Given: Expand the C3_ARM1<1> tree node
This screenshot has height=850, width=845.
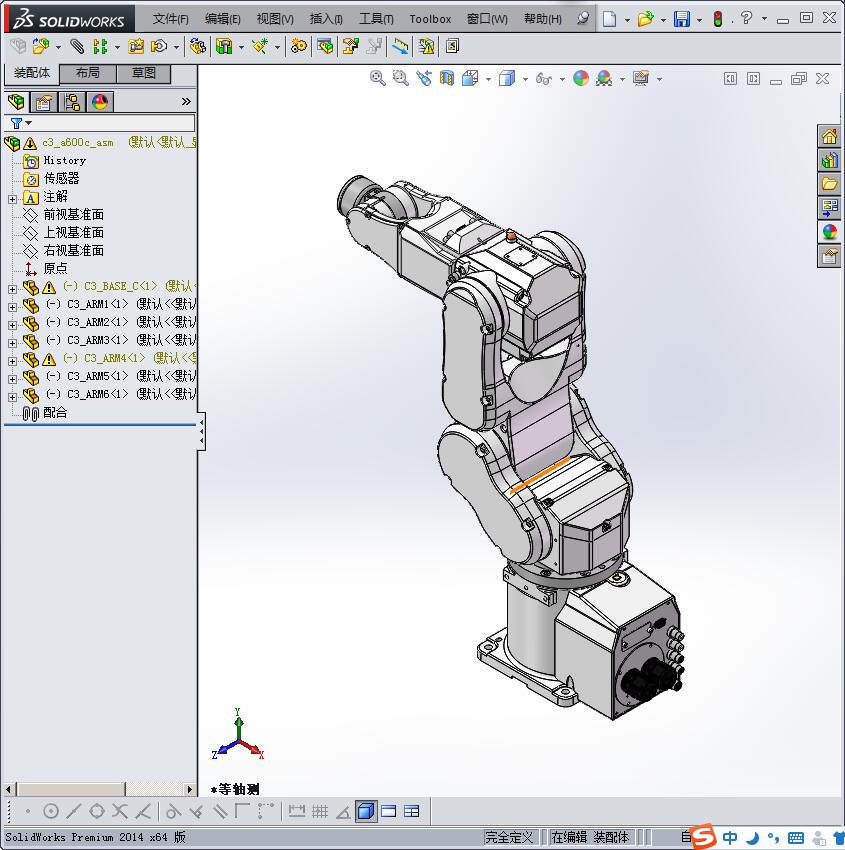Looking at the screenshot, I should click(12, 307).
